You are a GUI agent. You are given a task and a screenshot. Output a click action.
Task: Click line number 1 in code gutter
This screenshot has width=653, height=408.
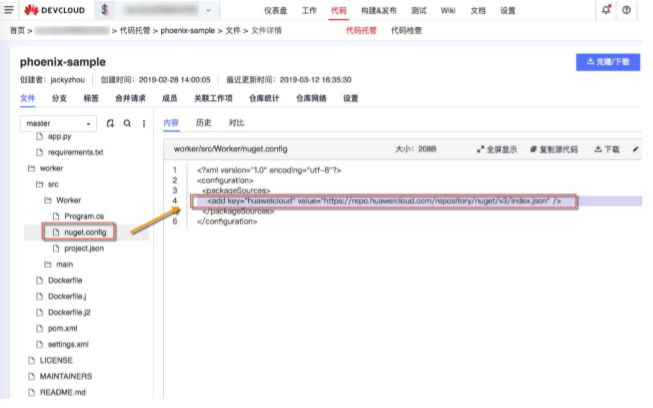175,170
